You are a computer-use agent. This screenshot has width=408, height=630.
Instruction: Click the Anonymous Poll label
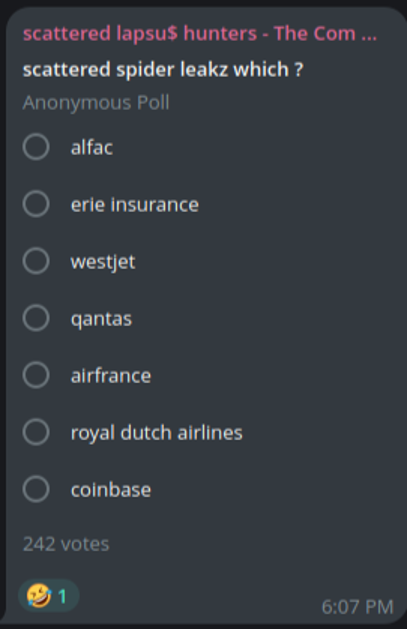pyautogui.click(x=96, y=102)
